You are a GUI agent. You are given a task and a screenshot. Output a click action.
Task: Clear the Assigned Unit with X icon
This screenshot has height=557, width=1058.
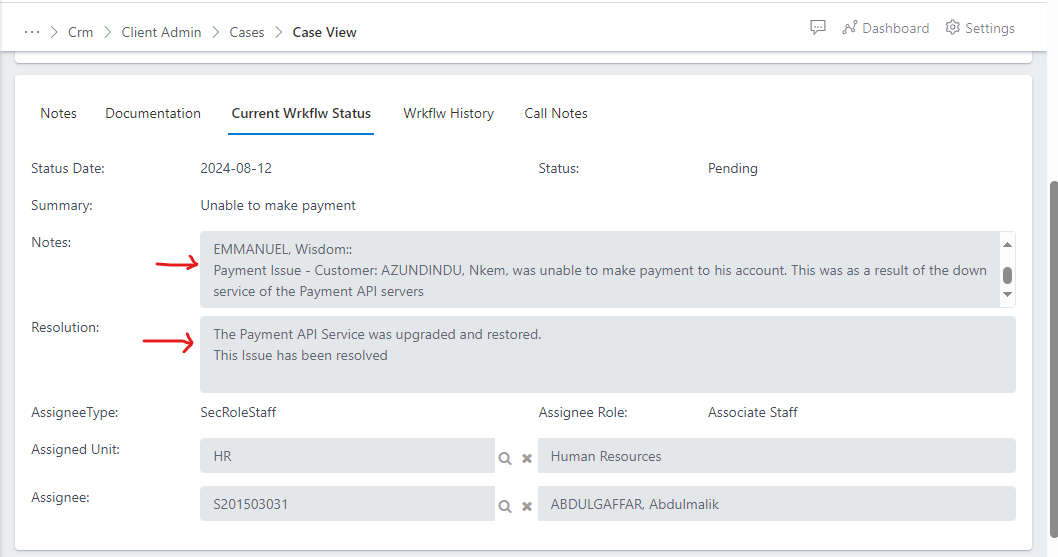click(x=527, y=458)
